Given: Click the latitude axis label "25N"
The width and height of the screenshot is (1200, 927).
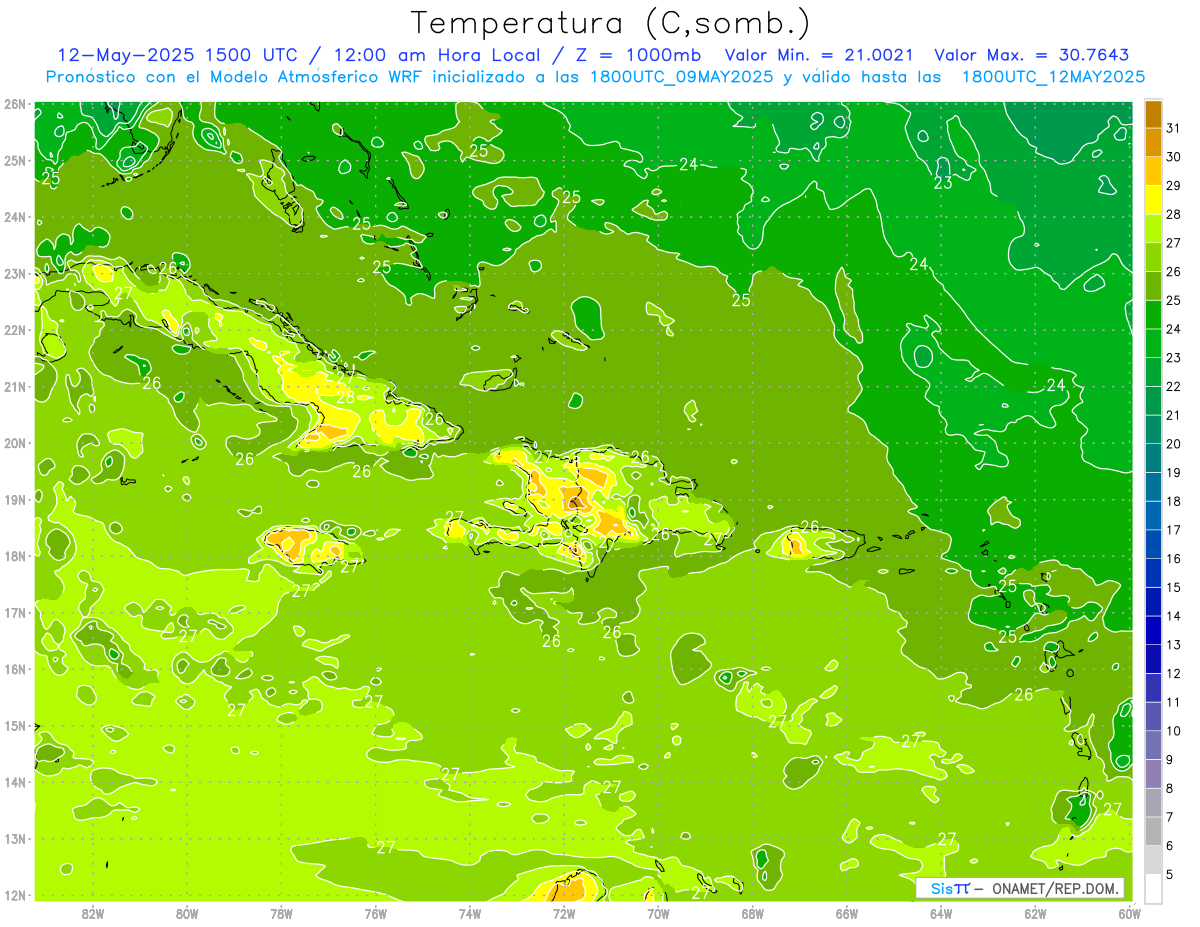Looking at the screenshot, I should 15,161.
